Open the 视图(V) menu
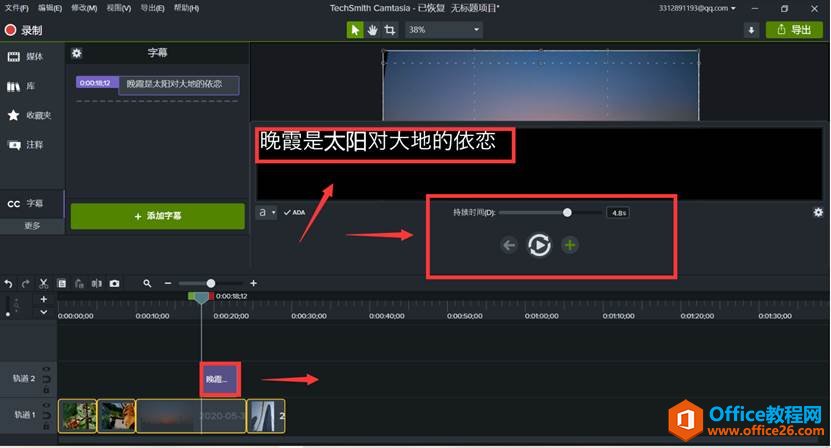 point(118,8)
